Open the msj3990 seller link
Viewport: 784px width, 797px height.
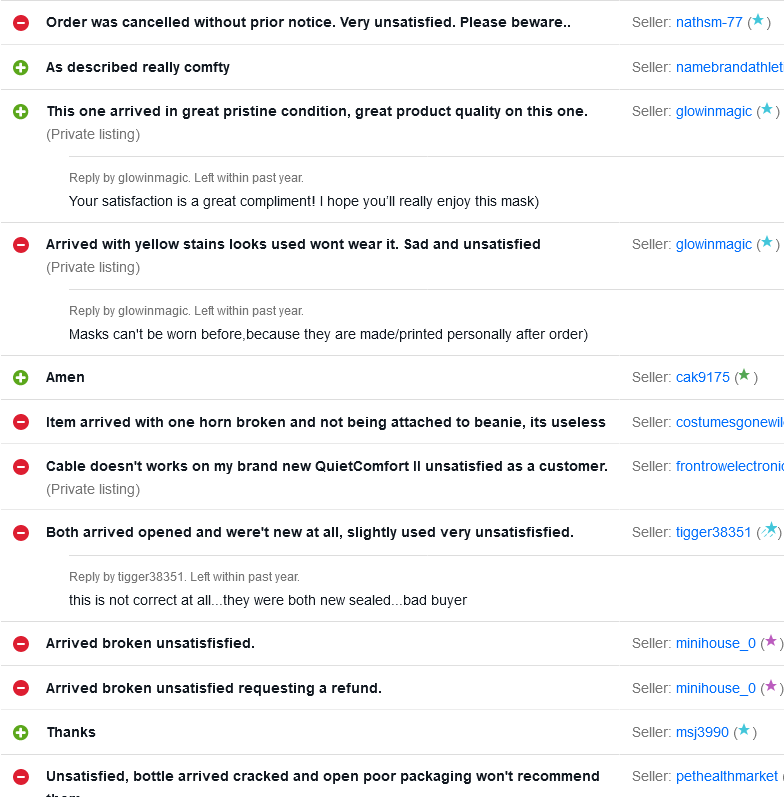[x=703, y=732]
